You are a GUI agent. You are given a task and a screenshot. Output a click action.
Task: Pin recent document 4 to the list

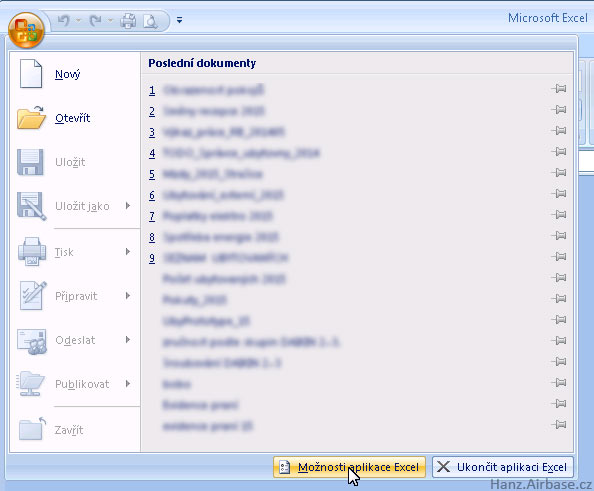coord(559,152)
